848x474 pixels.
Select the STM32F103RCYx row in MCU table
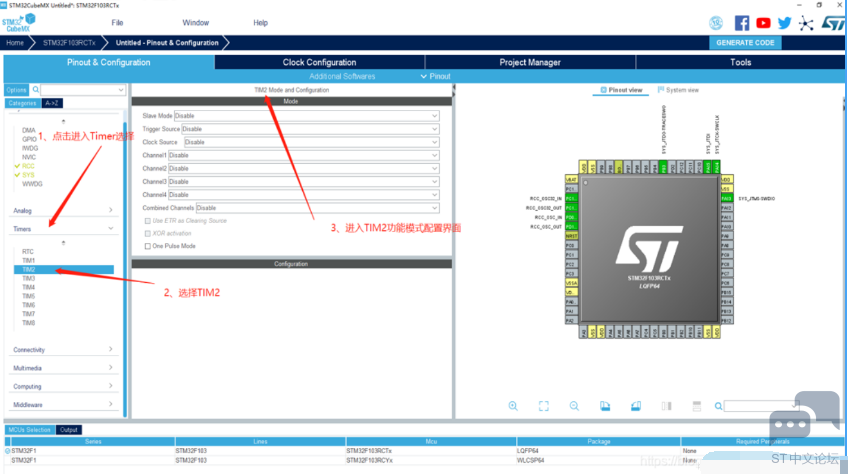(x=424, y=460)
